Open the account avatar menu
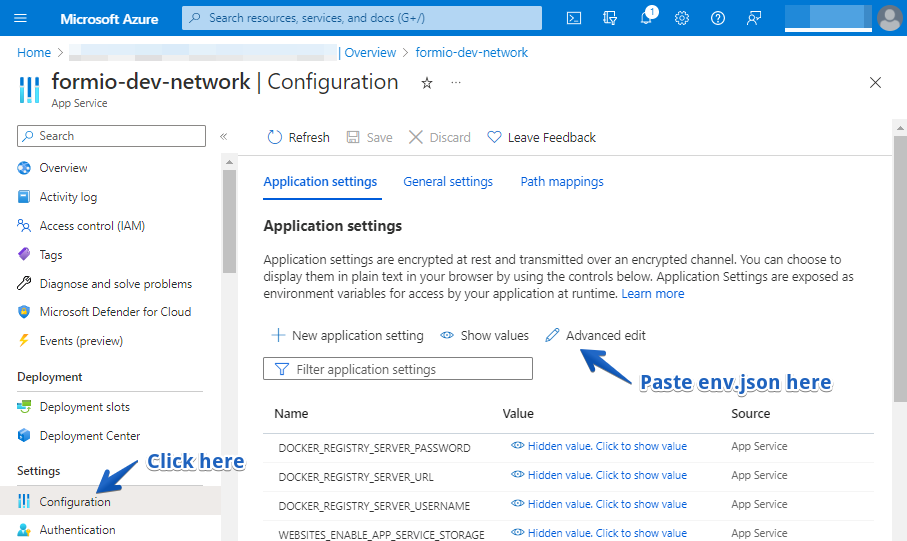 coord(889,18)
